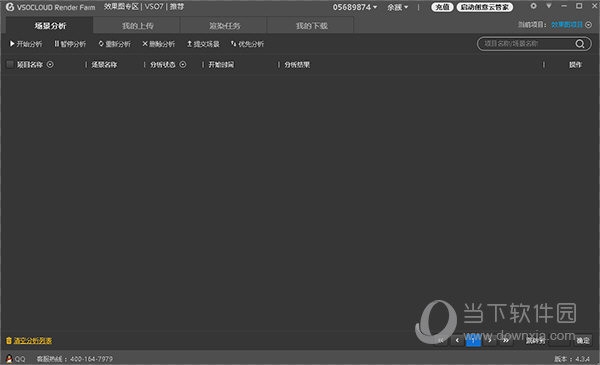Screen dimensions: 600x365
Task: Go to previous page arrow
Action: pos(457,340)
